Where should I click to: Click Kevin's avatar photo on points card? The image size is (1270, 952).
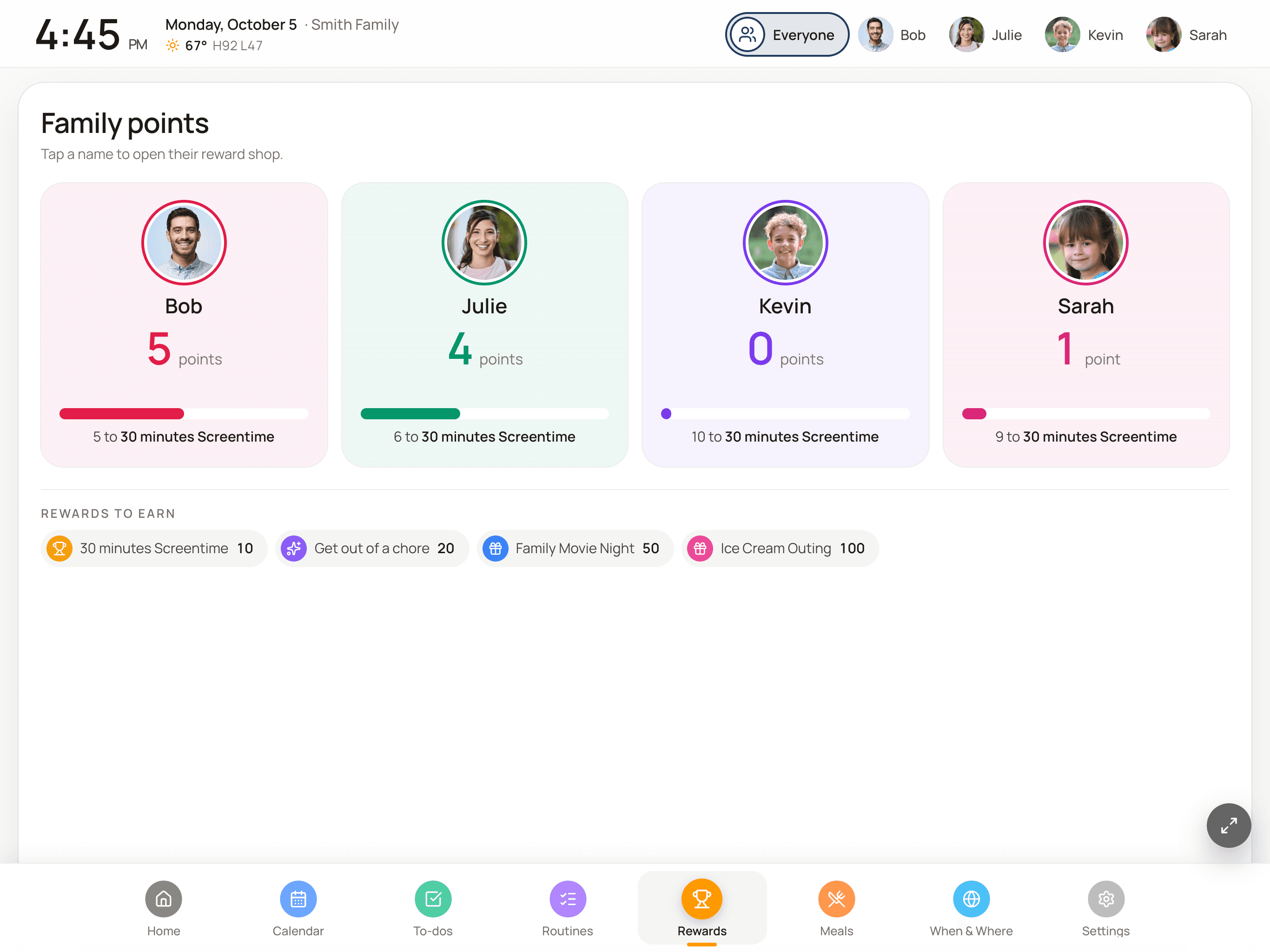pos(785,242)
